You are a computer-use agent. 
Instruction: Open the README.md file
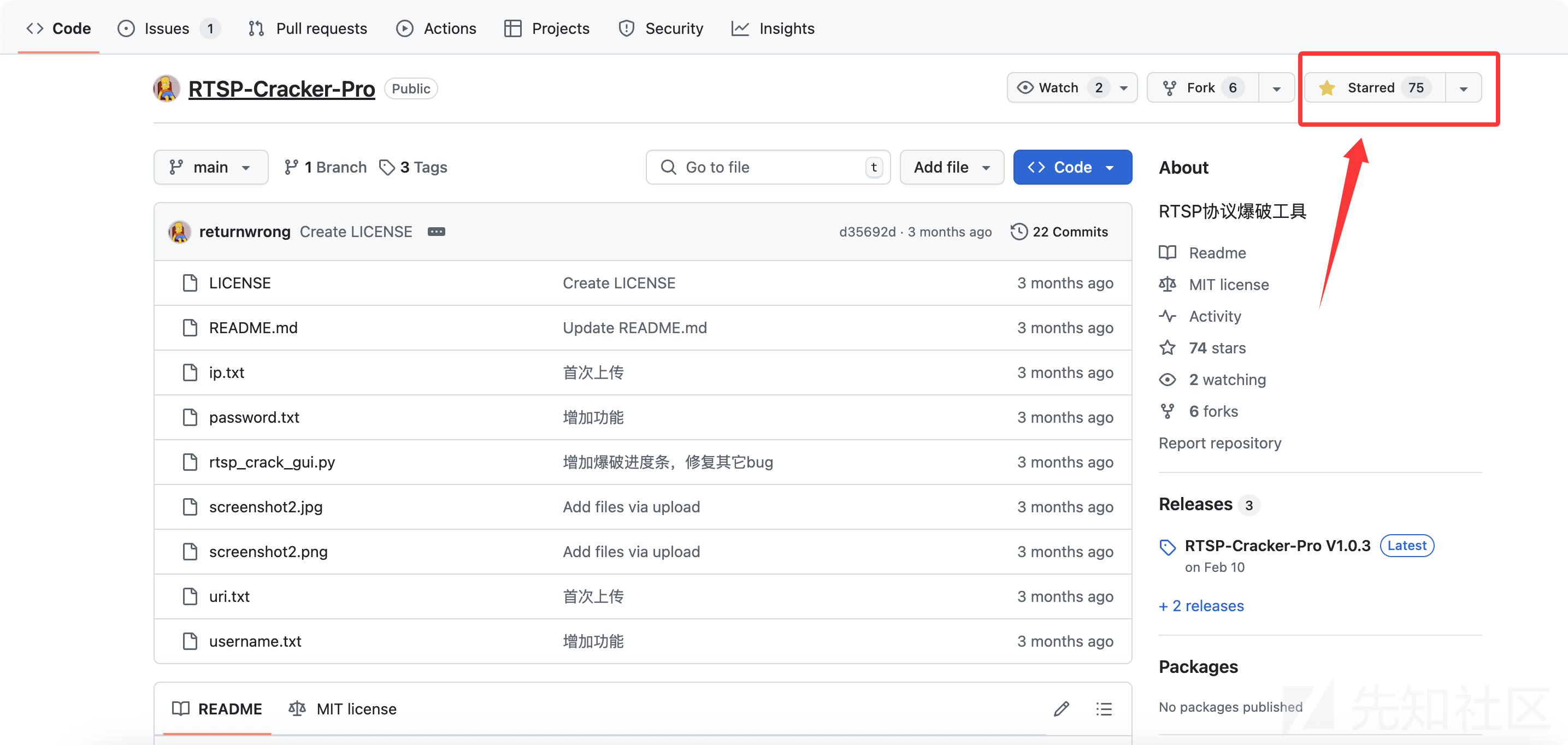(253, 328)
